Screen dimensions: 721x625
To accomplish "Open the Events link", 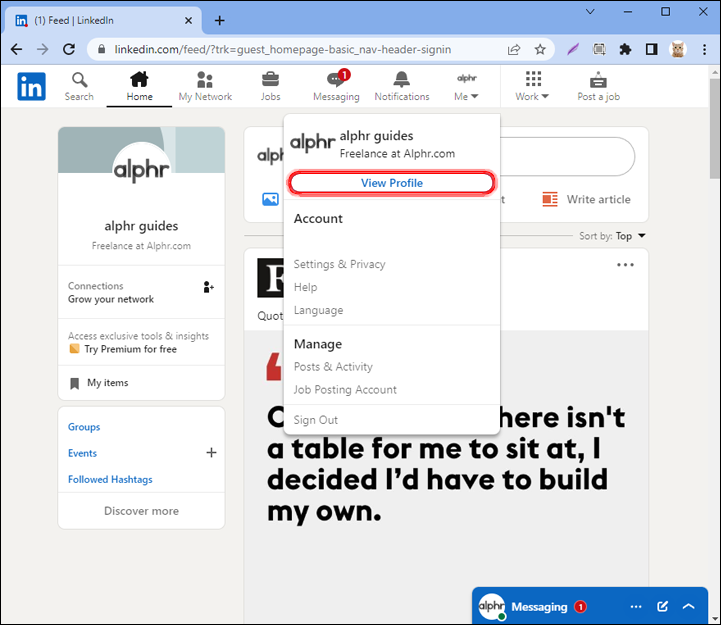I will point(82,453).
